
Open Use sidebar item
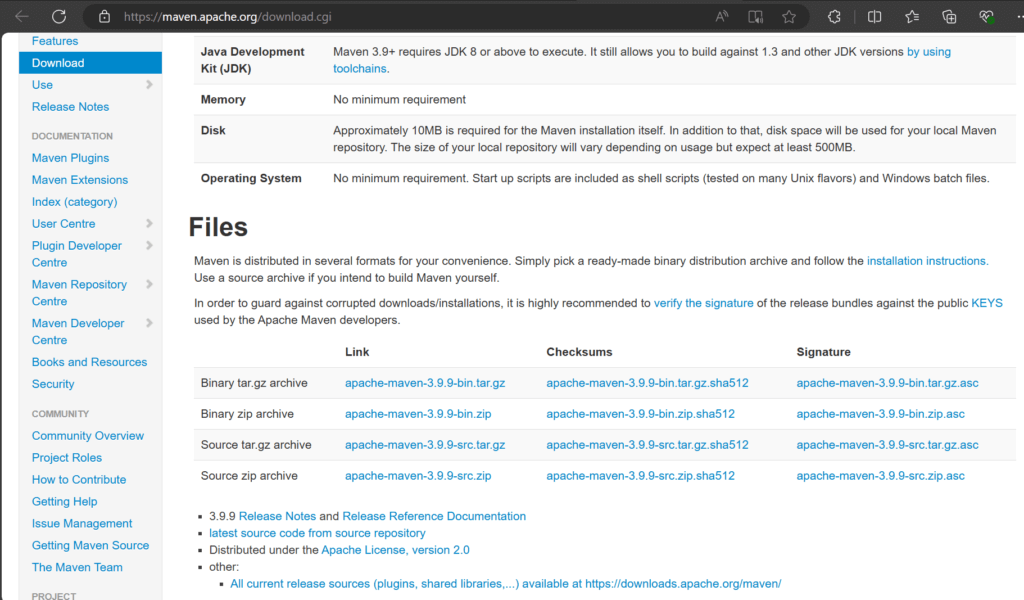tap(42, 85)
